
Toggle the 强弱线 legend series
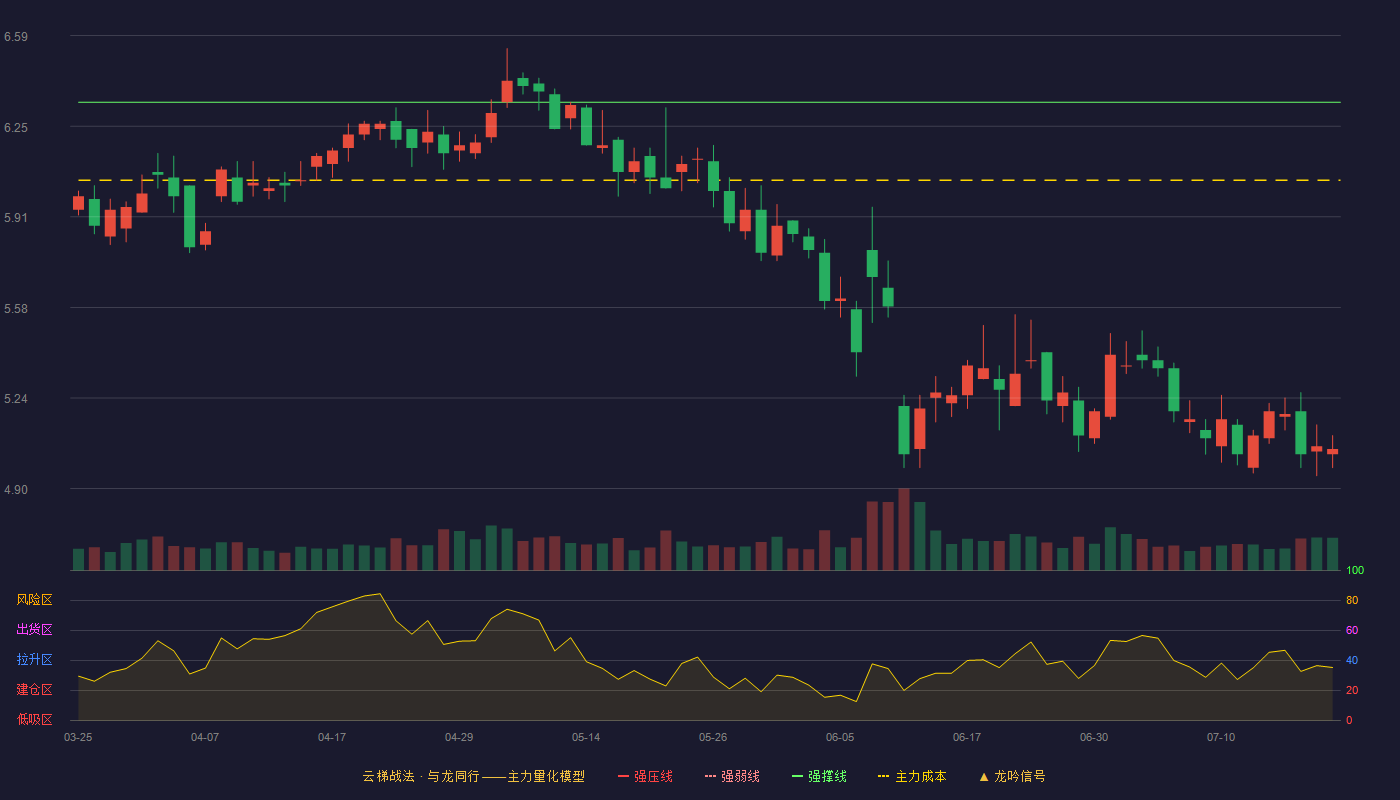pos(732,776)
